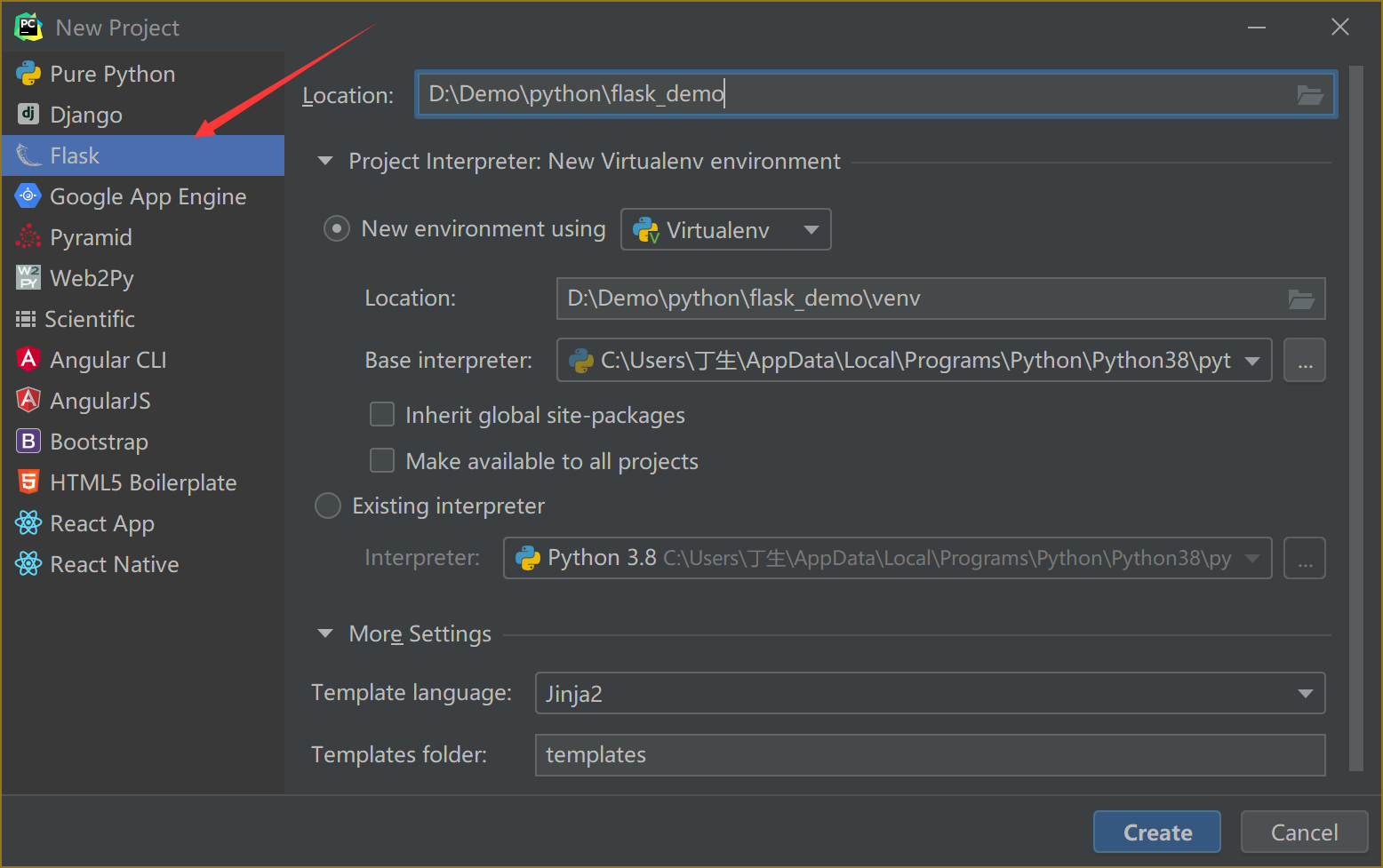Viewport: 1383px width, 868px height.
Task: Open the Base interpreter dropdown arrow
Action: pos(1252,361)
